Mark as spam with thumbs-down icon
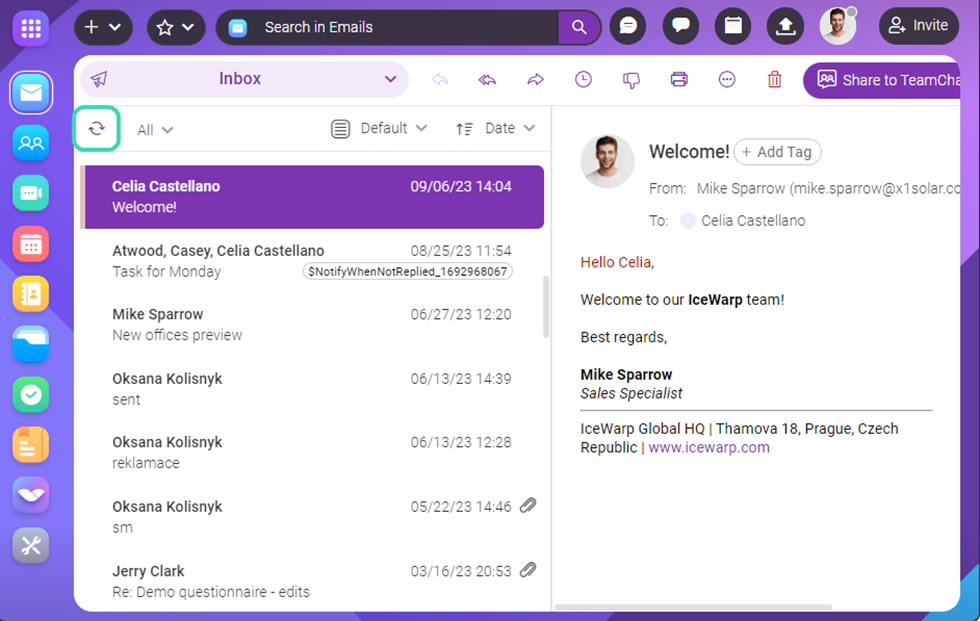Screen dimensions: 980x621 [631, 80]
